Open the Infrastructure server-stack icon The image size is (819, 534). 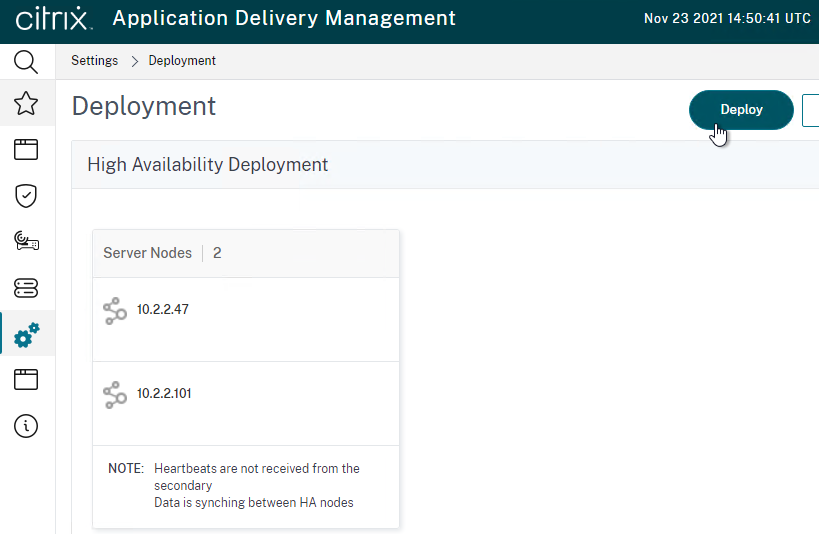click(26, 287)
